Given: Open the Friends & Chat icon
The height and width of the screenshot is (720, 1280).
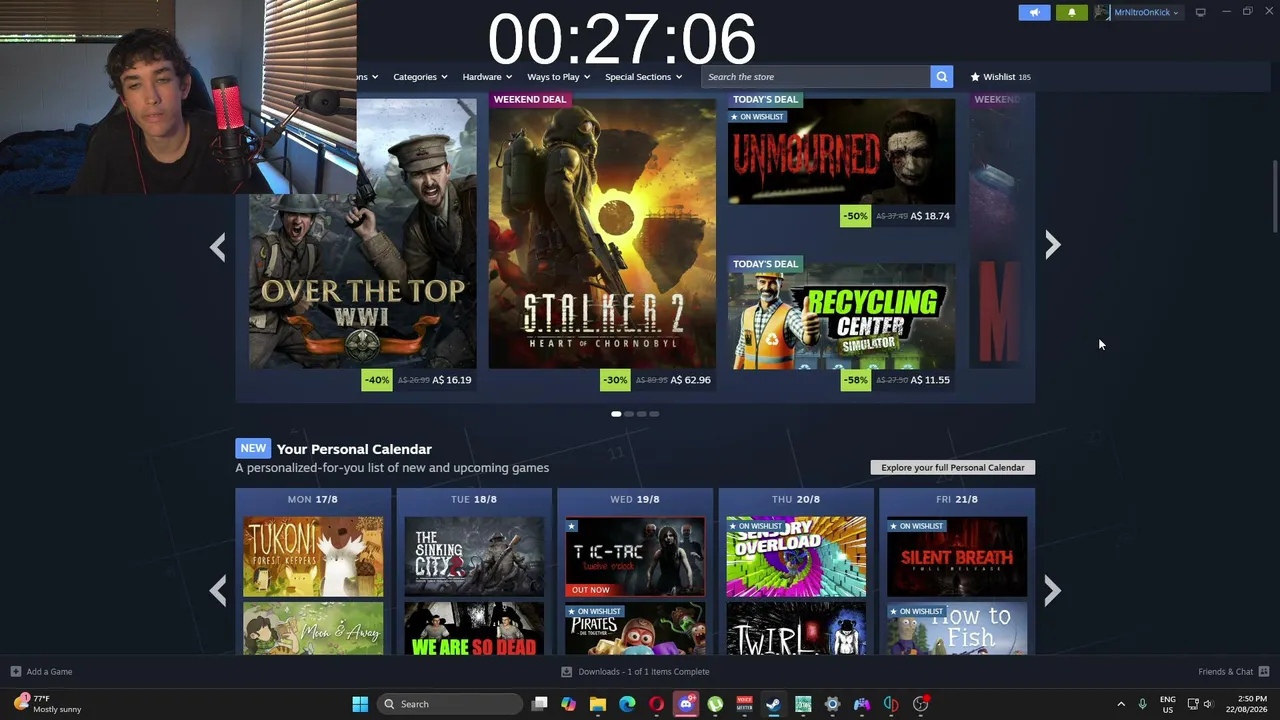Looking at the screenshot, I should coord(1264,672).
